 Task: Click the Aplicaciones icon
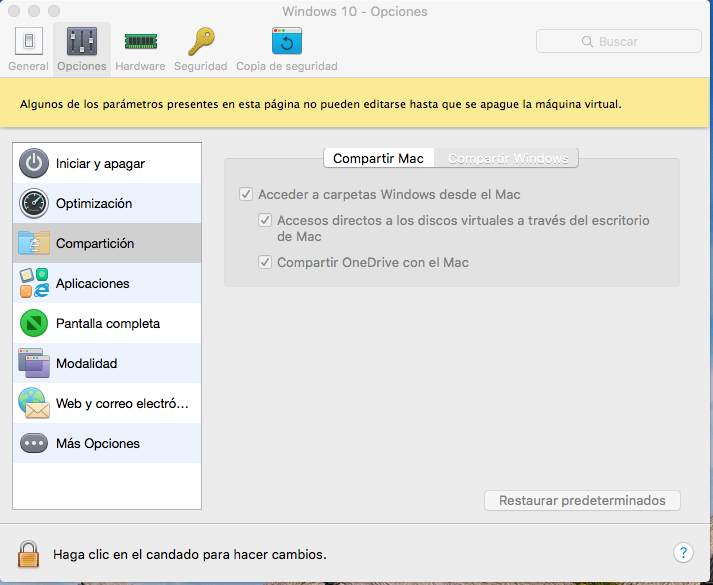34,283
